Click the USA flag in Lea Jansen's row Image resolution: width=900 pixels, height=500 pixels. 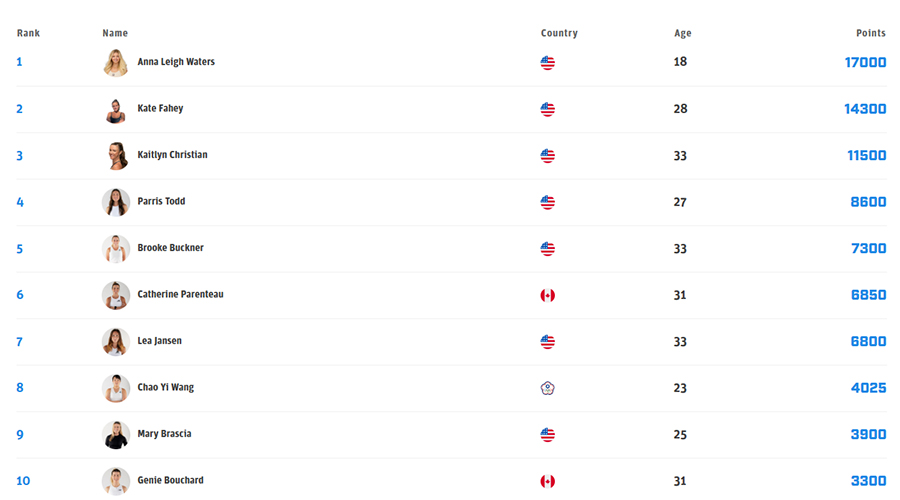coord(547,342)
